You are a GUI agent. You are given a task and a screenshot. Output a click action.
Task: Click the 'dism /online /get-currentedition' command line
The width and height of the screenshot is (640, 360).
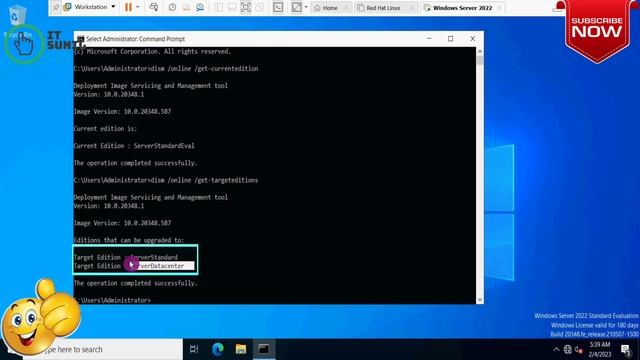click(204, 69)
